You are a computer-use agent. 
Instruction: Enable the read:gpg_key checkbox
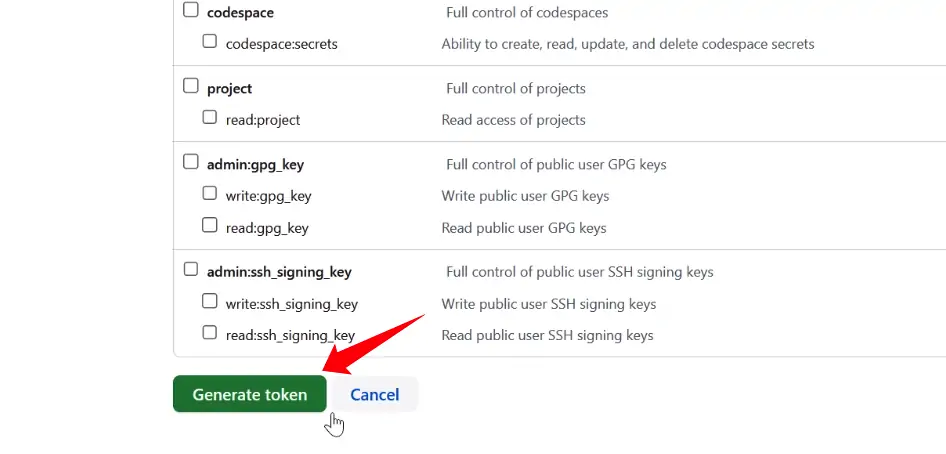210,226
